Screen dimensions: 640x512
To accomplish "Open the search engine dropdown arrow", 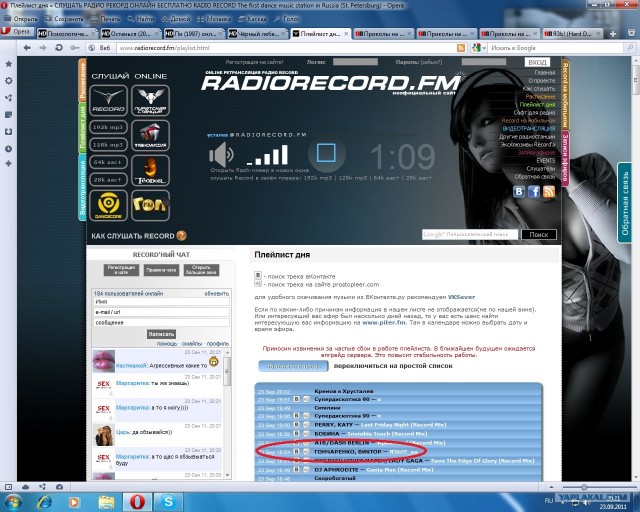I will point(484,48).
